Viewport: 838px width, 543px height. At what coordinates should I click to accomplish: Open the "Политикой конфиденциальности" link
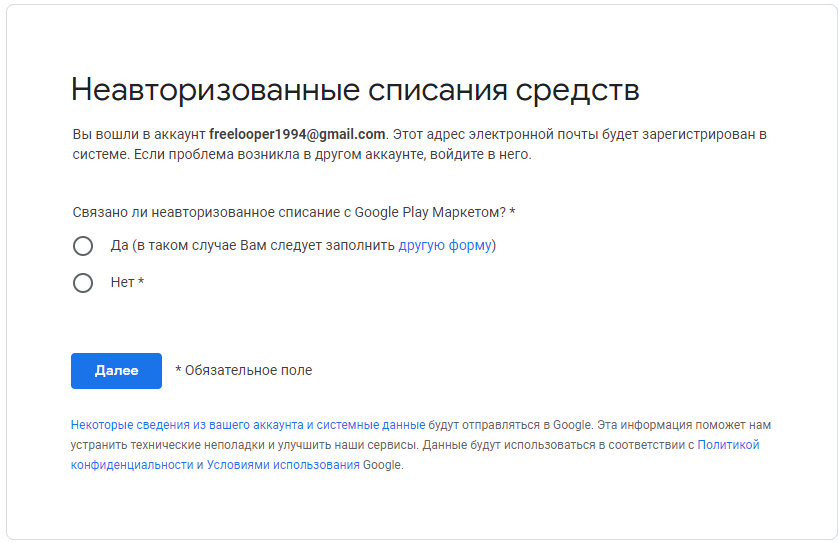click(x=728, y=445)
